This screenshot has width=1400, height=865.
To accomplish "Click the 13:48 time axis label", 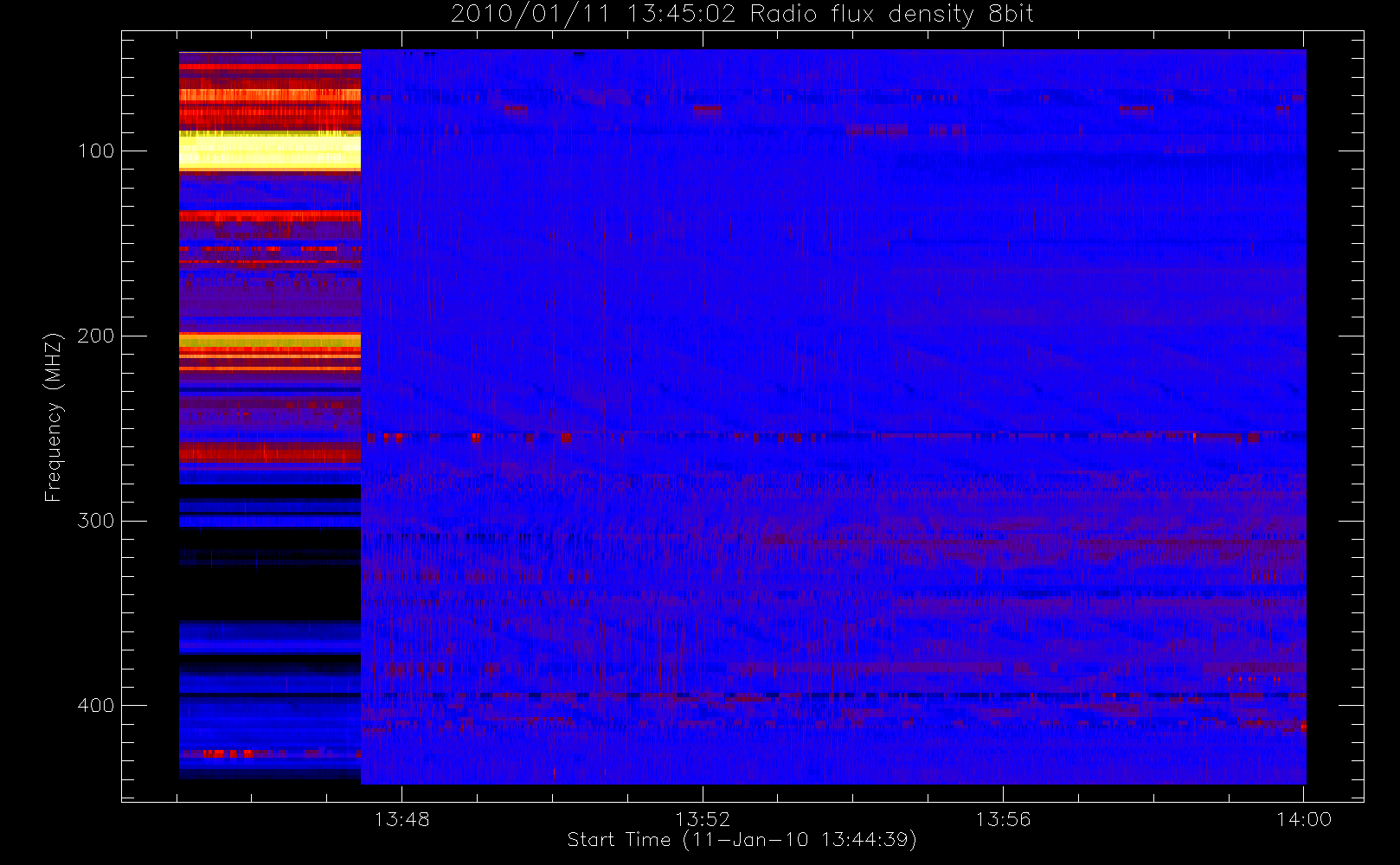I will [x=401, y=819].
